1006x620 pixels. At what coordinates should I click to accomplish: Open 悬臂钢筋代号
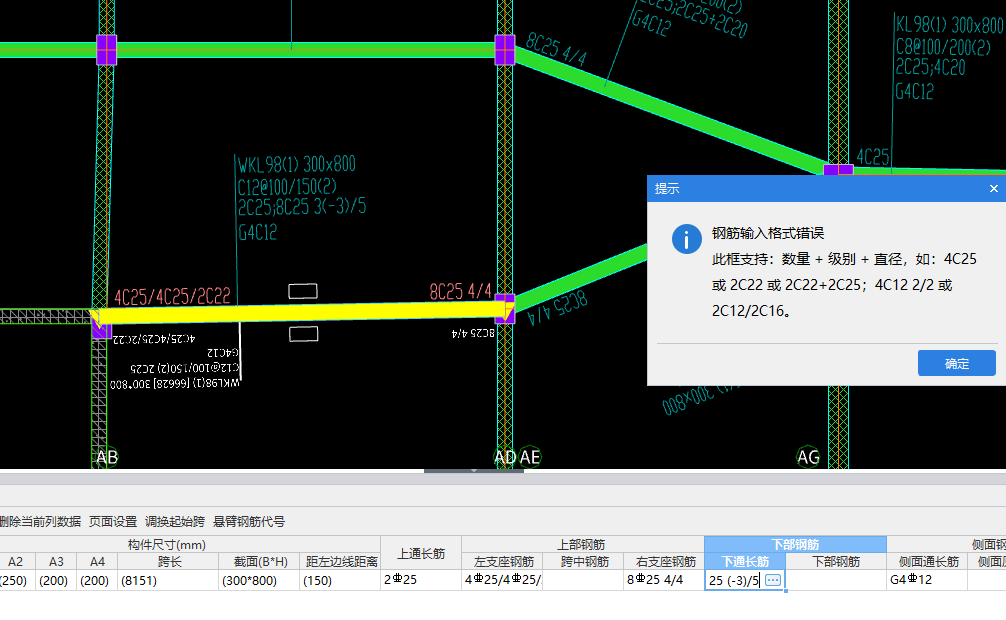pos(249,521)
